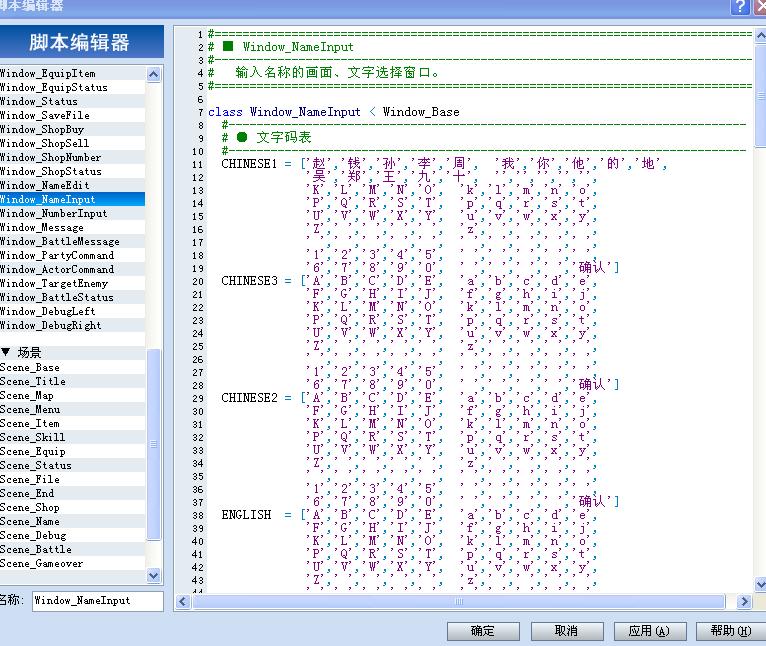Click the 取消 button
The width and height of the screenshot is (766, 646).
pos(567,631)
